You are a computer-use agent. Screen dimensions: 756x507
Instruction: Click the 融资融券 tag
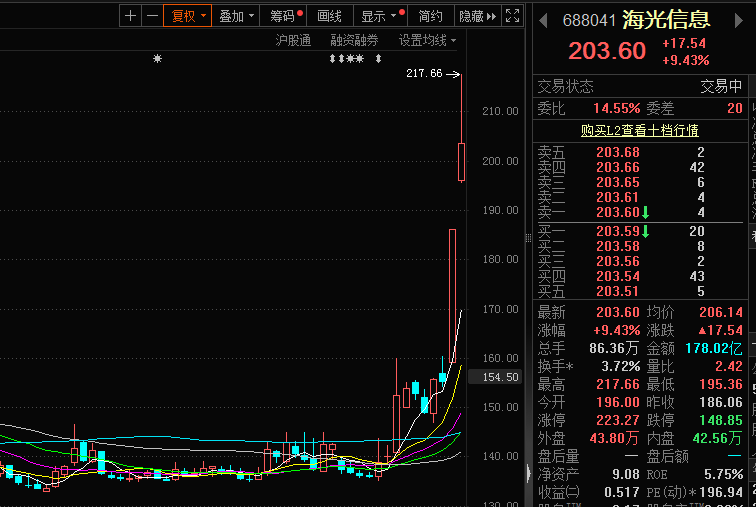pyautogui.click(x=354, y=40)
